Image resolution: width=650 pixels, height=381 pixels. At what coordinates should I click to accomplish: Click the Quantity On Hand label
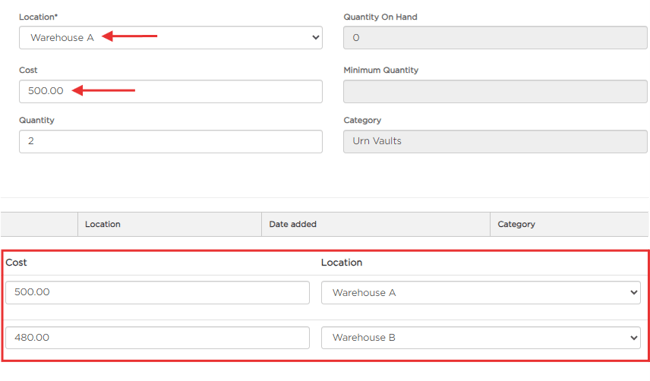coord(380,17)
